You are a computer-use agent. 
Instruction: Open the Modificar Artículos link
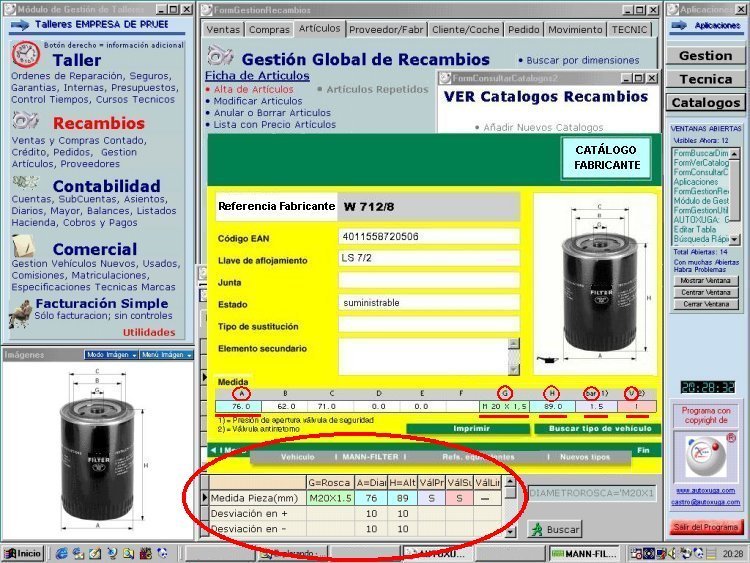[257, 101]
